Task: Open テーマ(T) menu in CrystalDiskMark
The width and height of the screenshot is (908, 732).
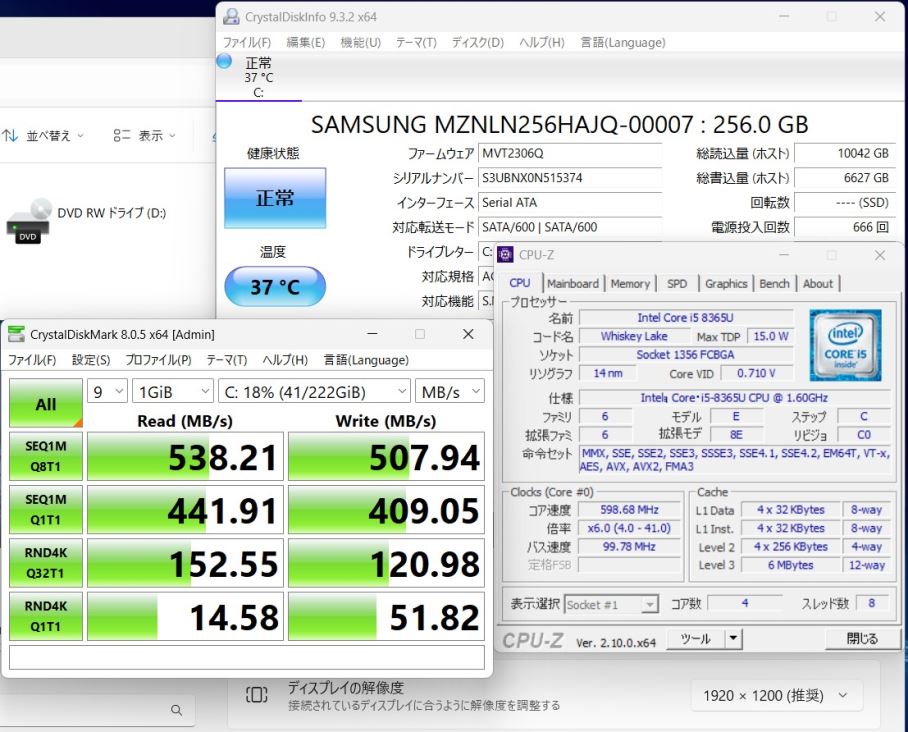Action: [x=226, y=360]
